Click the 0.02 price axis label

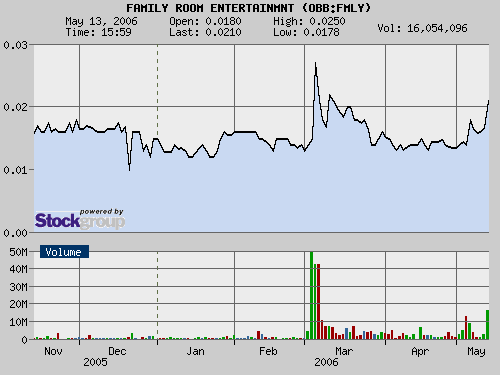click(x=15, y=107)
